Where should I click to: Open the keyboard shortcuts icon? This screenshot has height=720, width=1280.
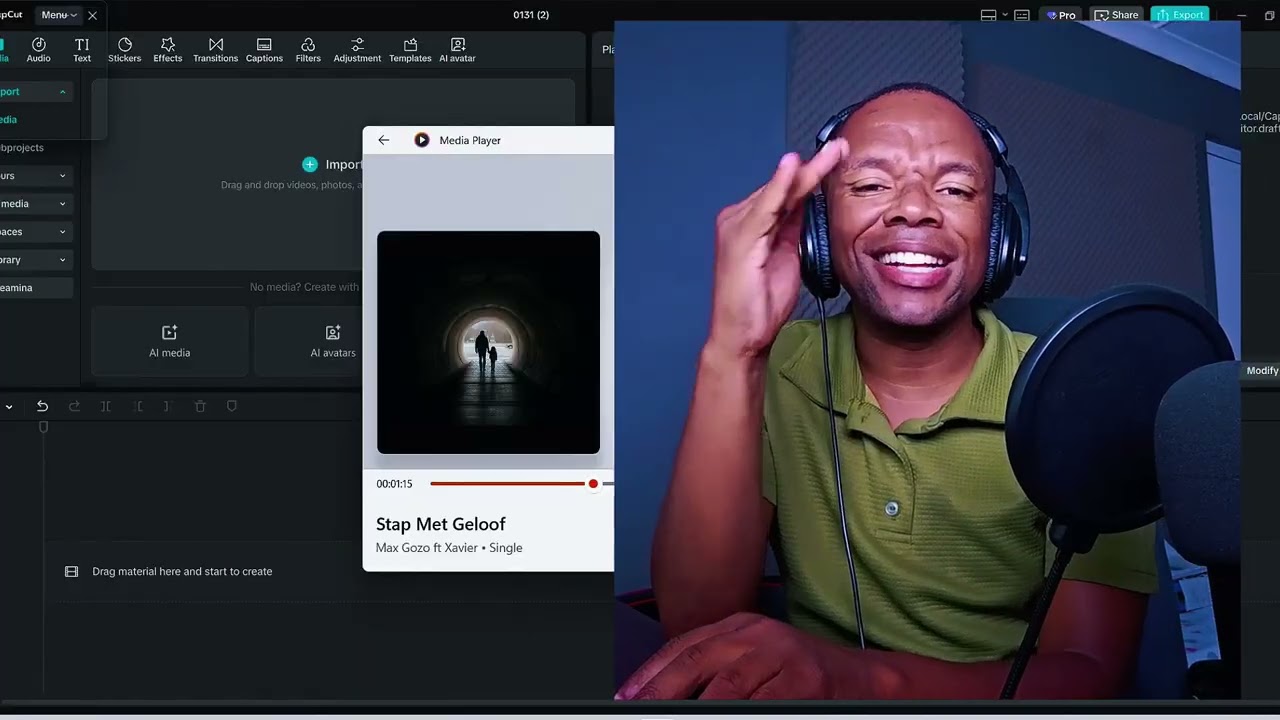[1022, 15]
